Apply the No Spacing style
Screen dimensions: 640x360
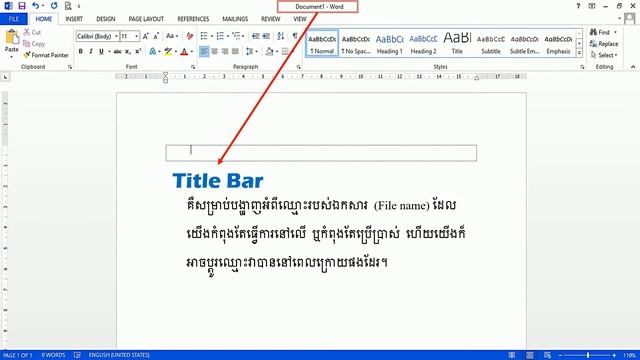[x=356, y=43]
